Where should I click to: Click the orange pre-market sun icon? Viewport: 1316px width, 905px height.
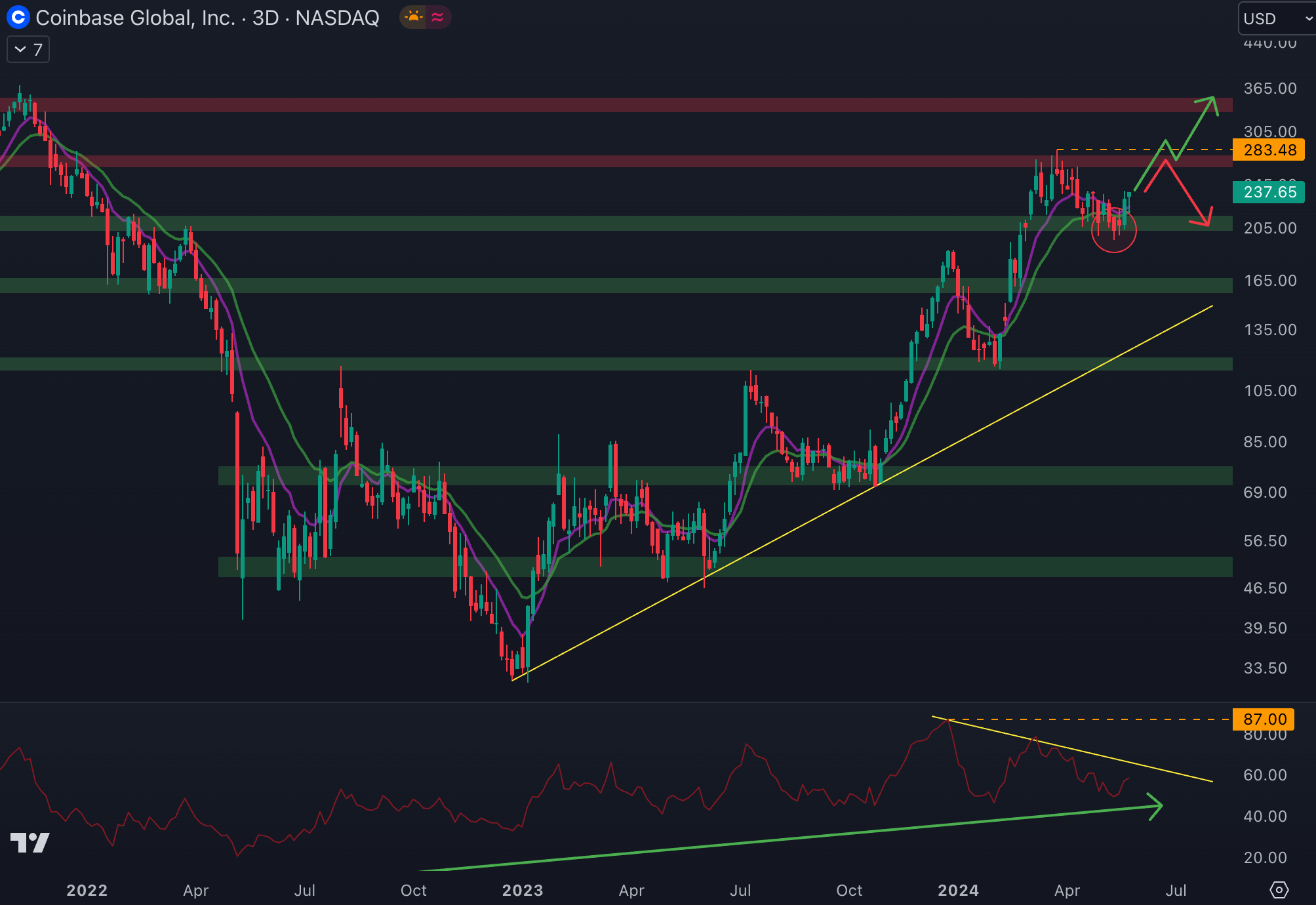pos(414,17)
